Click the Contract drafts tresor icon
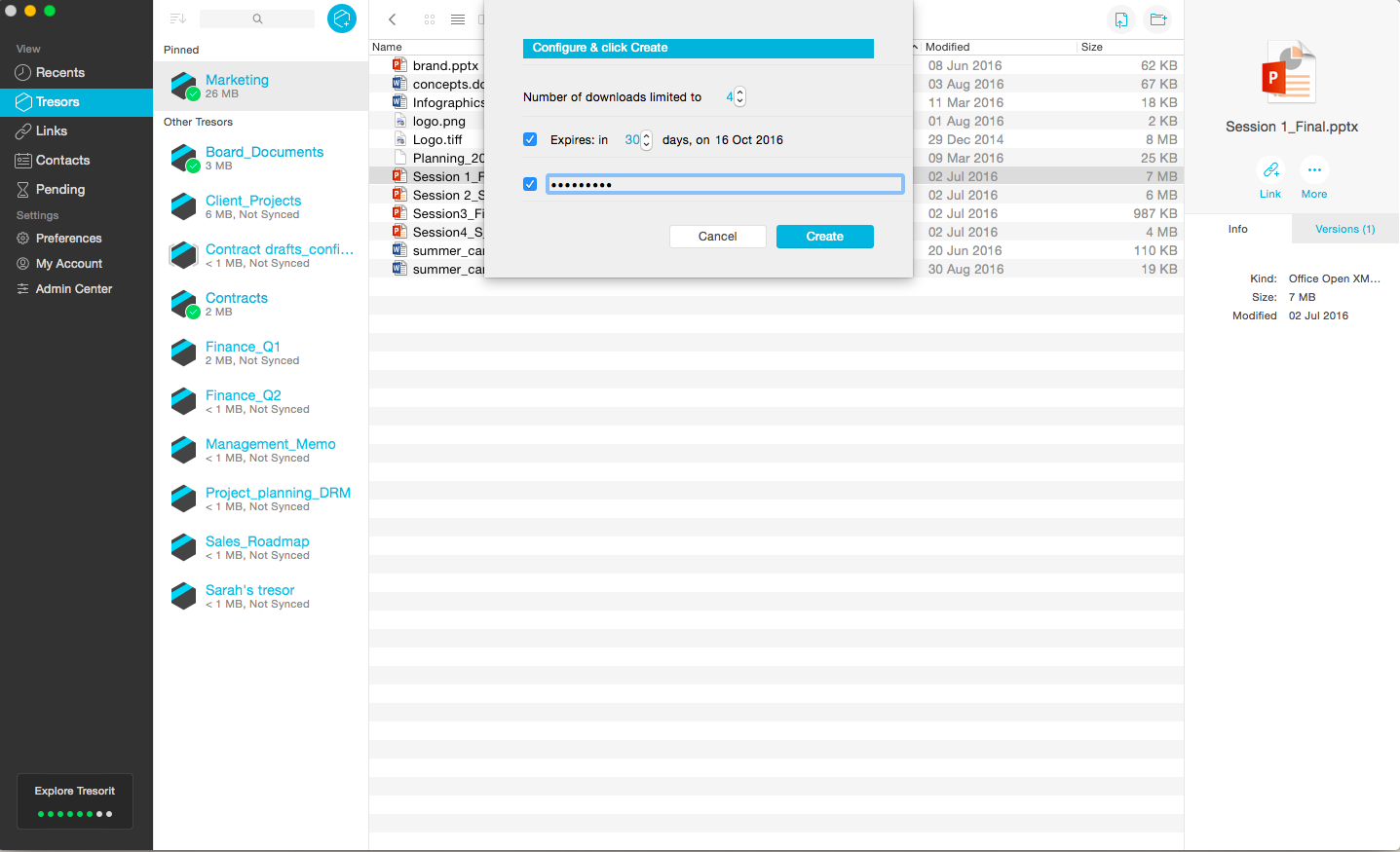Screen dimensions: 1400x852 tap(184, 255)
